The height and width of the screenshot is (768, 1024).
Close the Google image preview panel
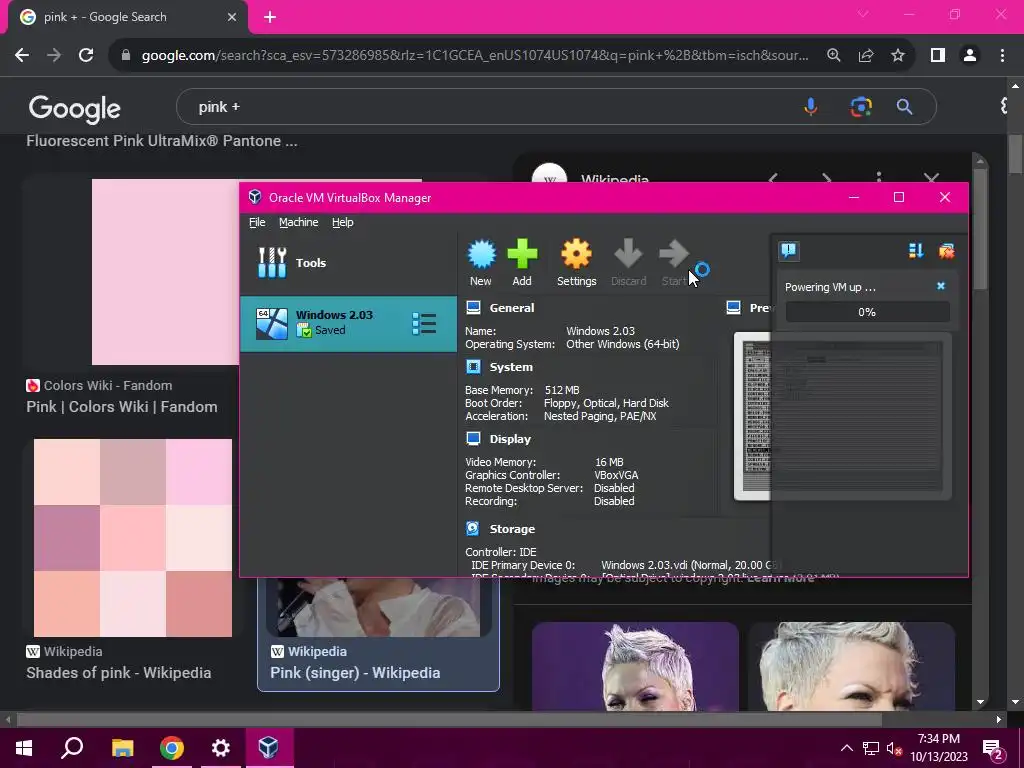[x=932, y=178]
